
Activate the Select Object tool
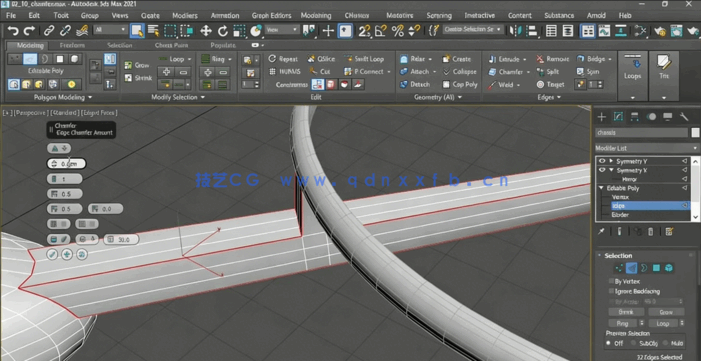click(x=137, y=31)
